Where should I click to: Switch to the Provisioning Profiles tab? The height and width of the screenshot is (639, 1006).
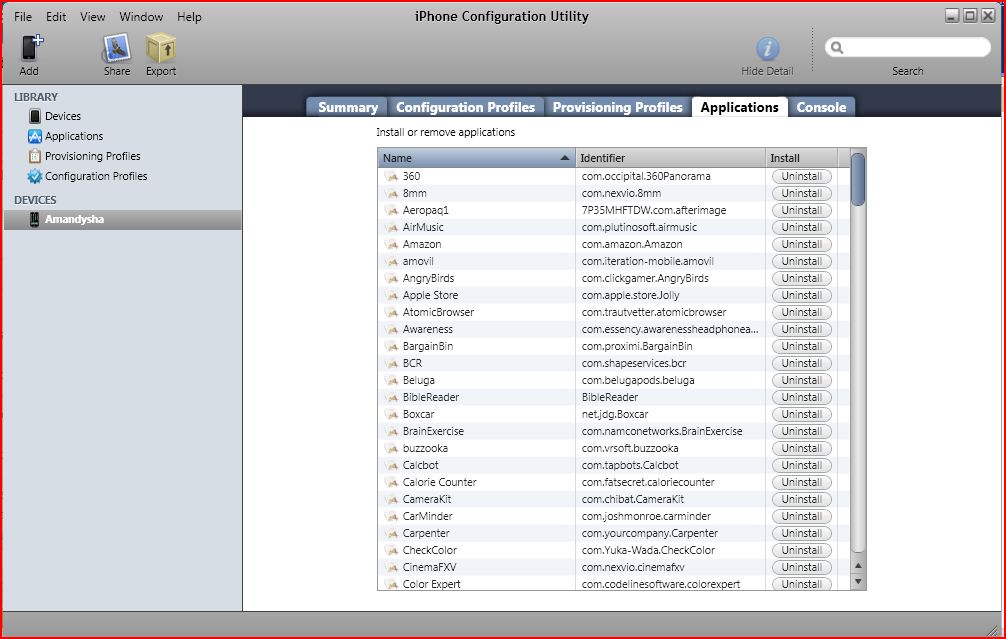[x=618, y=107]
